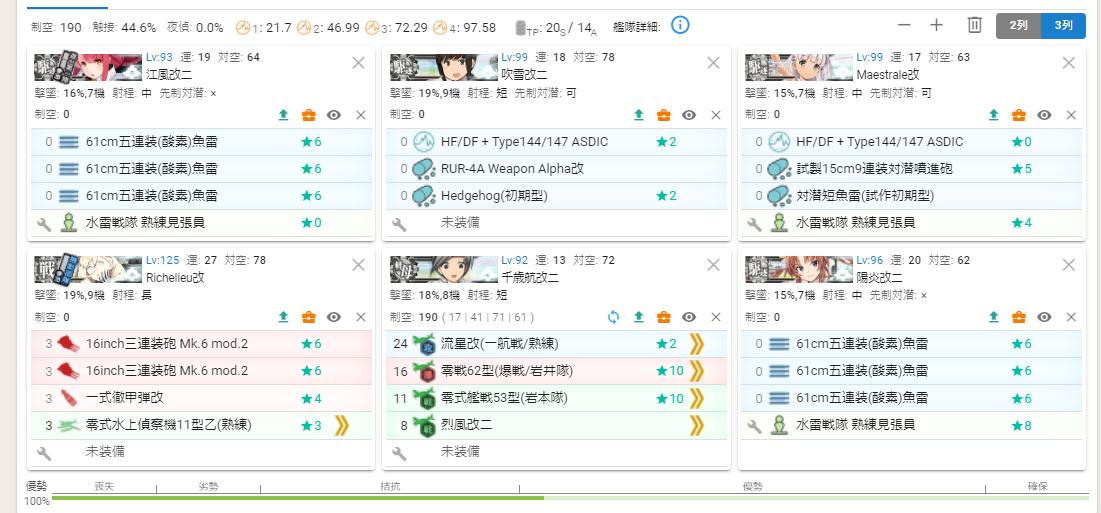Viewport: 1101px width, 513px height.
Task: Select the 対潜短魚雷(試作初期型) equipment slot
Action: (912, 196)
